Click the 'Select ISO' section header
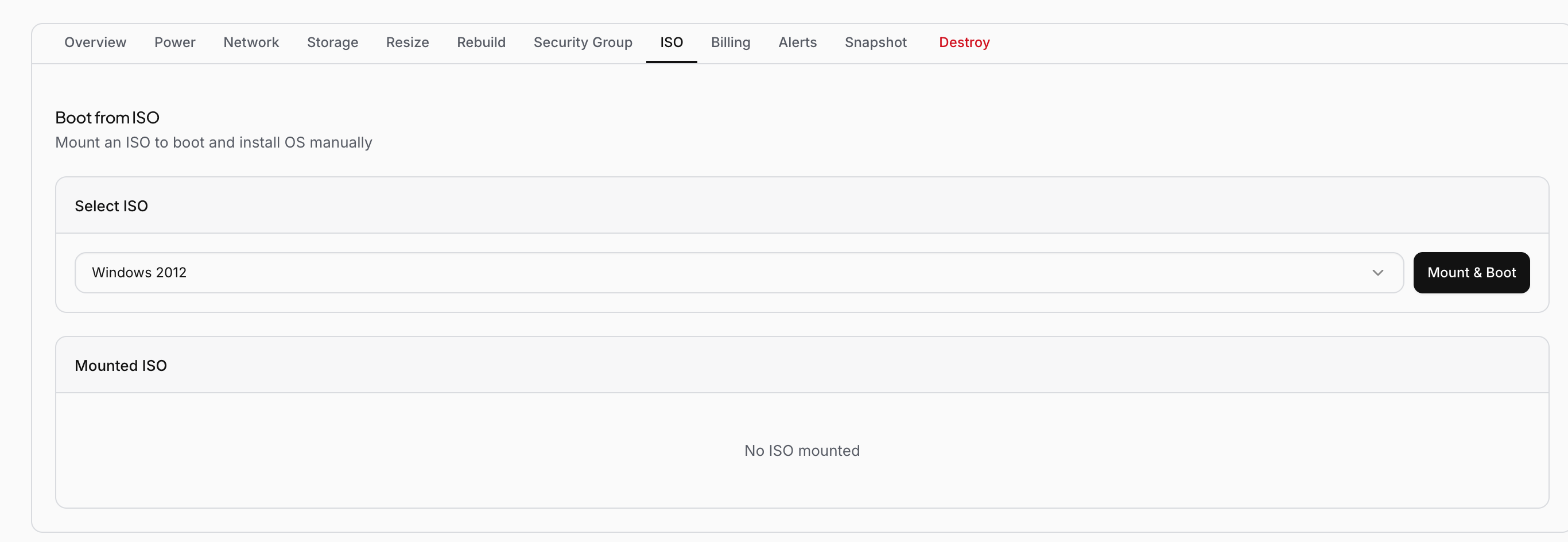1568x542 pixels. point(111,206)
